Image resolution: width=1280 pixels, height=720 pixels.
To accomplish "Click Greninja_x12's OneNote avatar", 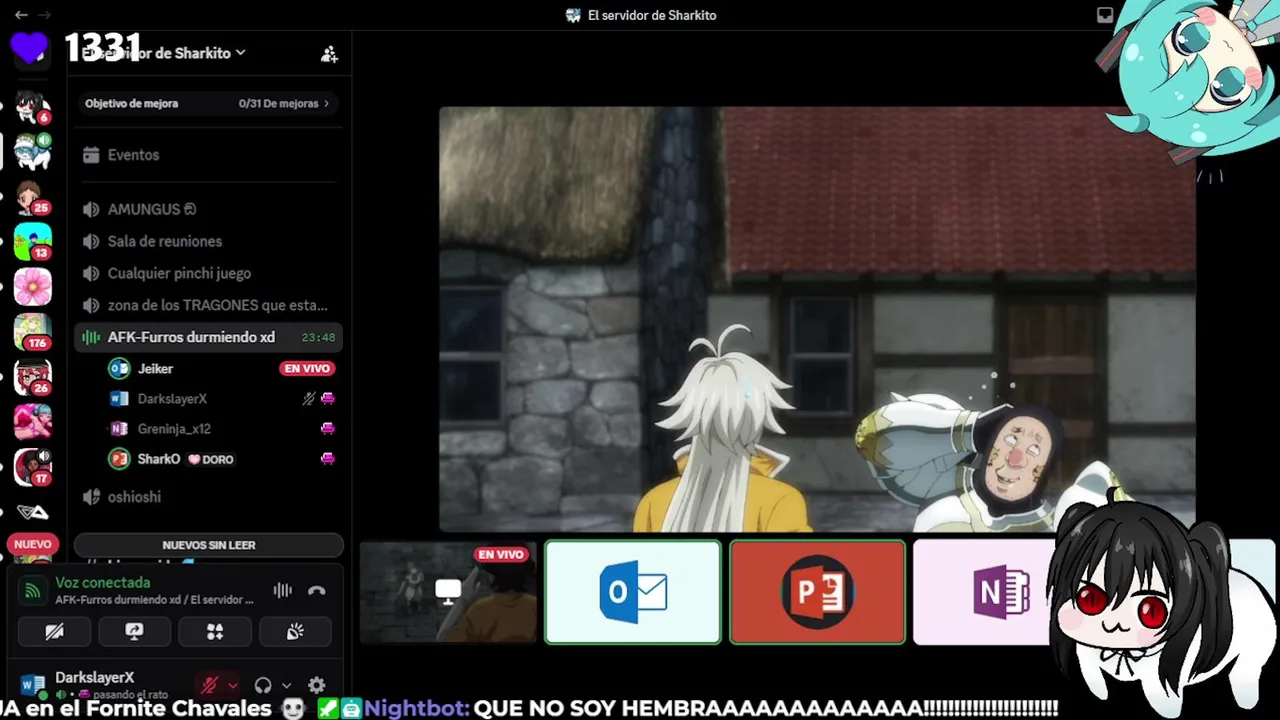I will 119,429.
